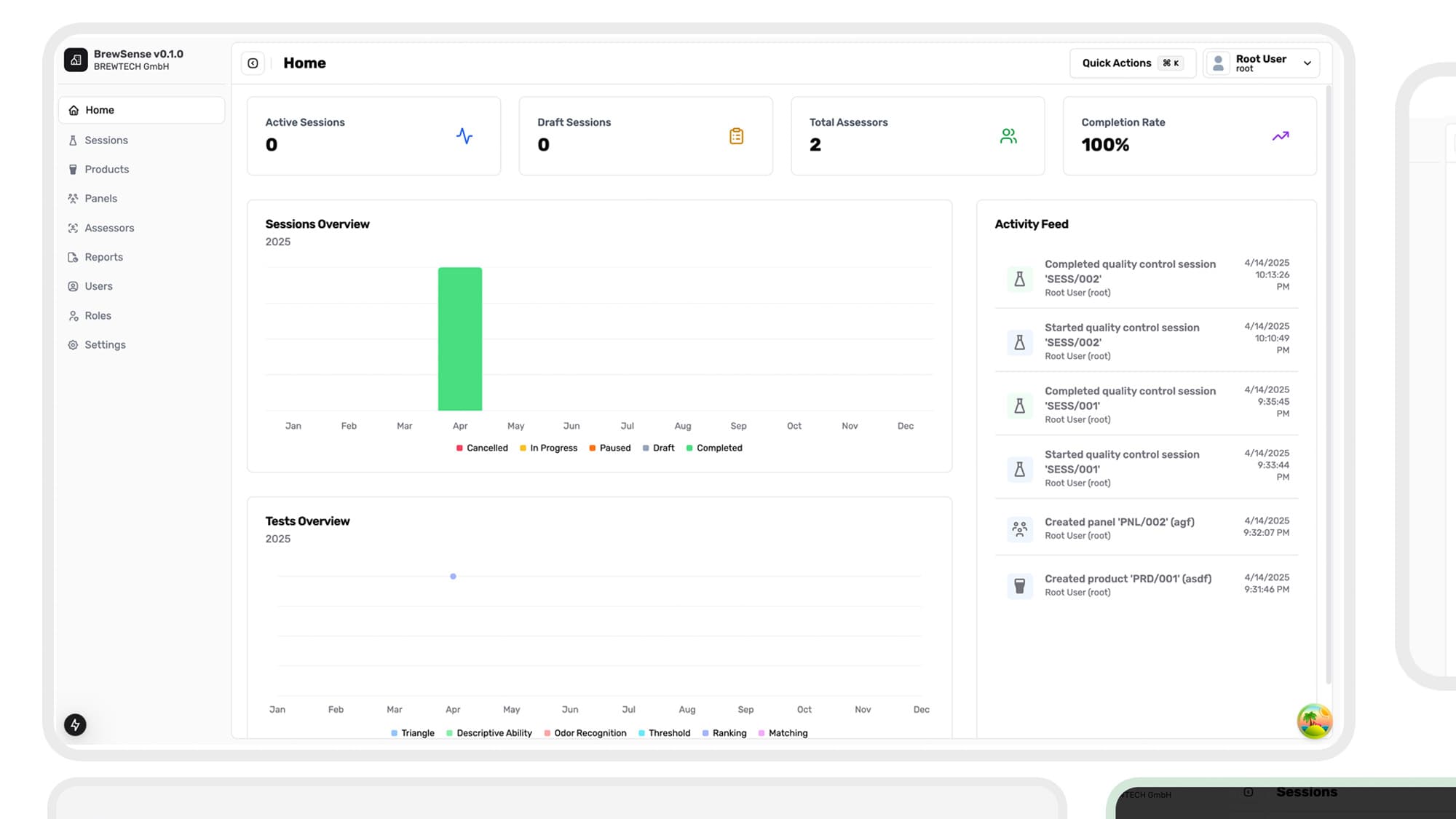Screen dimensions: 1456x819
Task: Click the Products cup icon in sidebar
Action: pyautogui.click(x=73, y=169)
